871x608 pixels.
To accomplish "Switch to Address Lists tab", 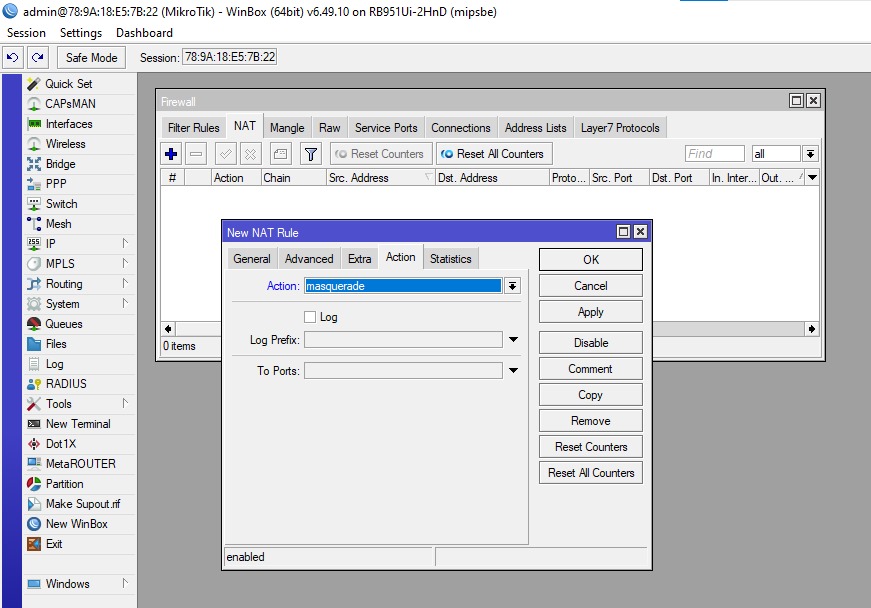I will 535,128.
